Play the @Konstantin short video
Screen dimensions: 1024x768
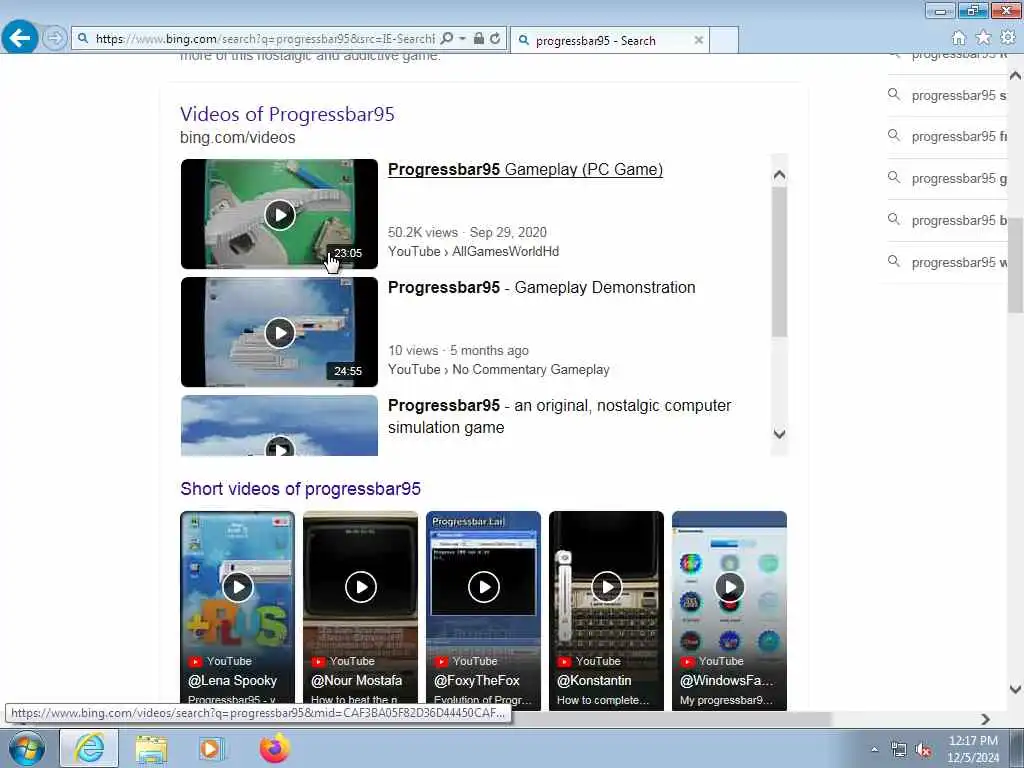606,611
